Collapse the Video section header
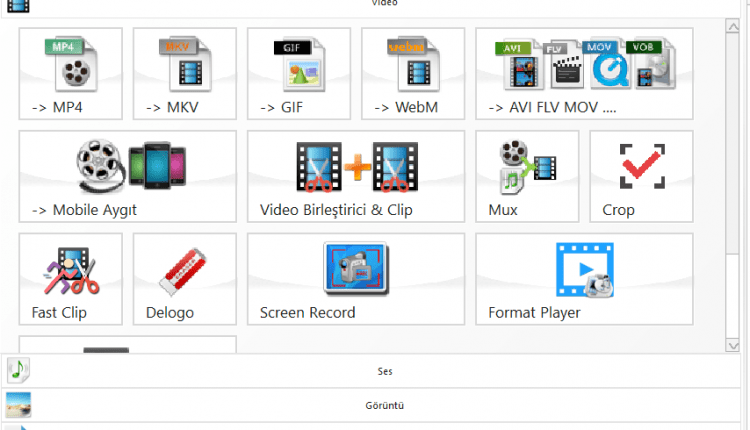The height and width of the screenshot is (430, 750). (x=384, y=4)
